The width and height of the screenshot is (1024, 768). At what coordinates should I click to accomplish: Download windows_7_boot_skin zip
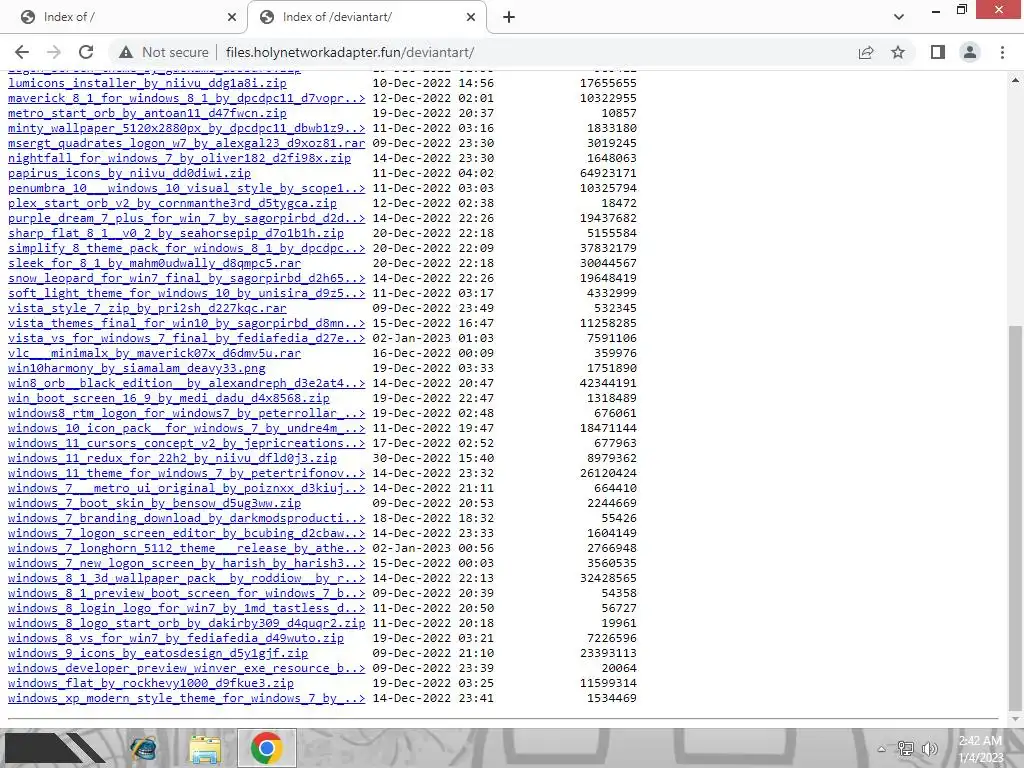[154, 504]
